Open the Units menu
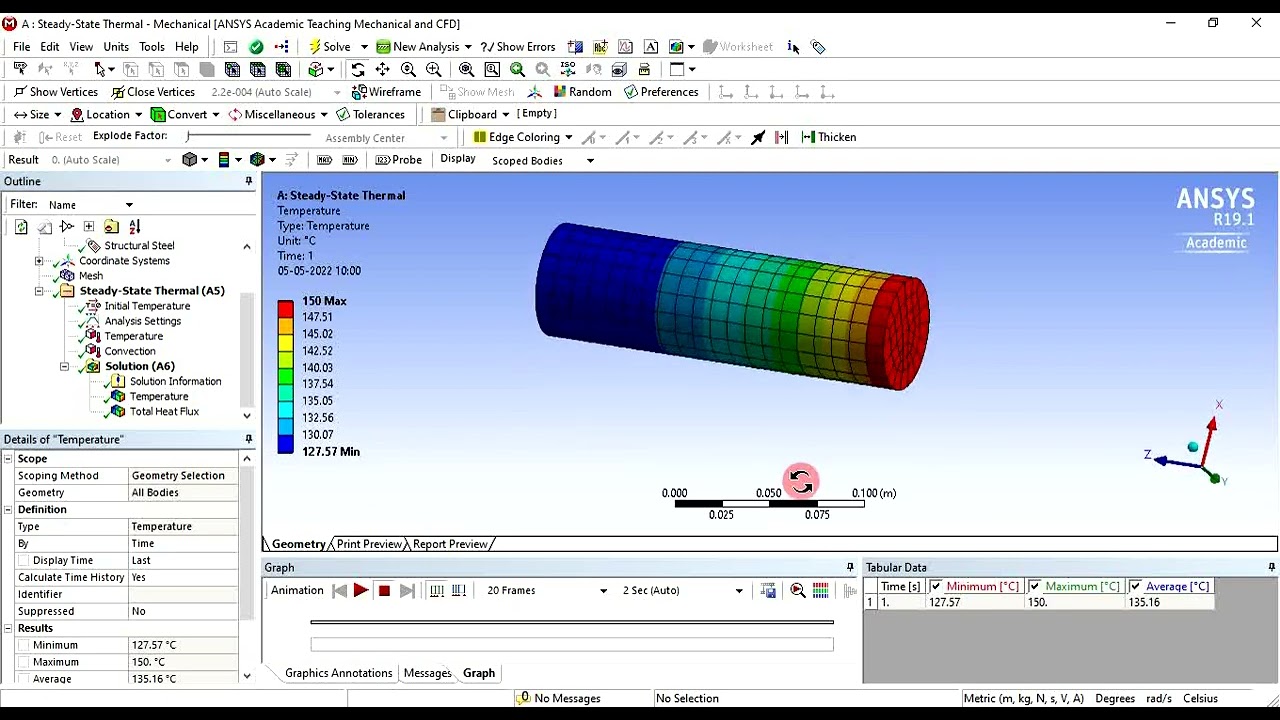Viewport: 1280px width, 720px height. point(116,46)
